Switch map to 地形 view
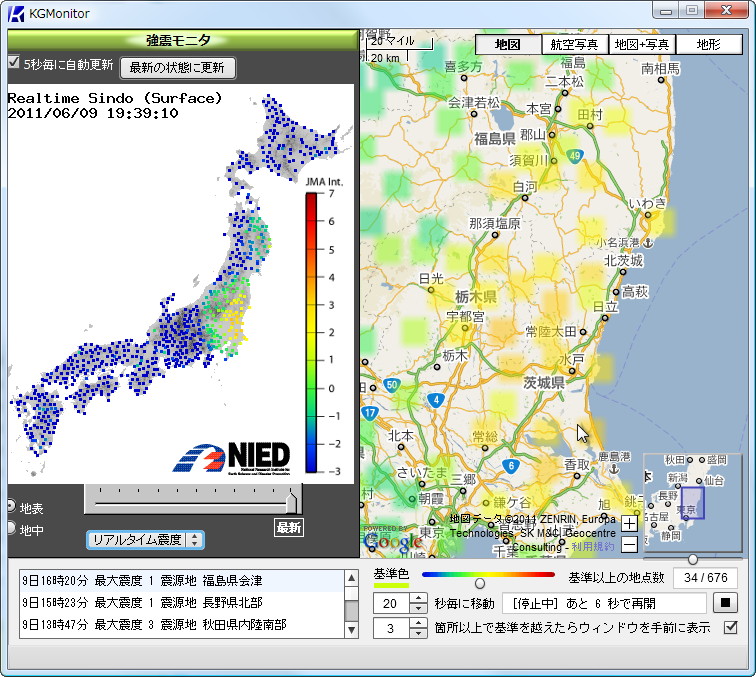This screenshot has height=677, width=756. [709, 44]
